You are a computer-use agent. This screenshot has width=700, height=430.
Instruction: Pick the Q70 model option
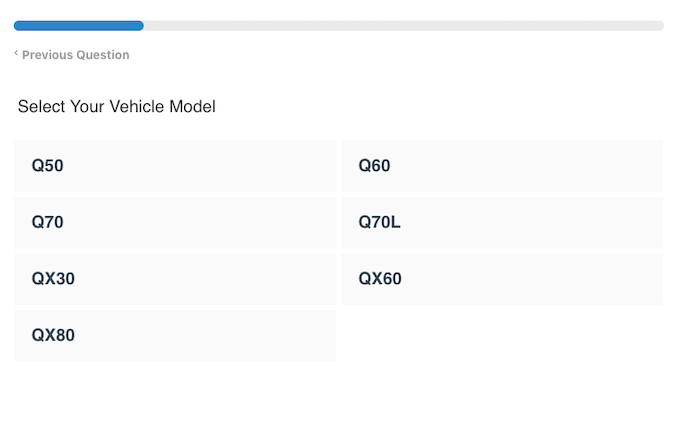(x=175, y=222)
